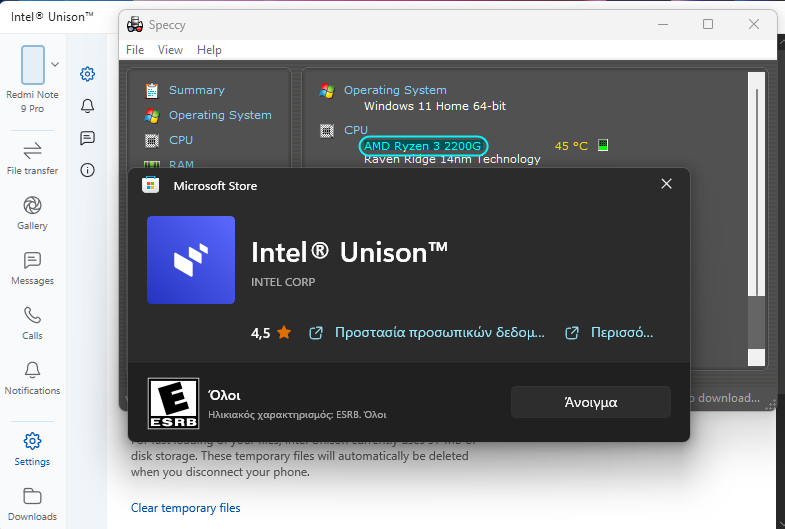Select the notification settings bell icon
The width and height of the screenshot is (785, 529).
coord(88,106)
